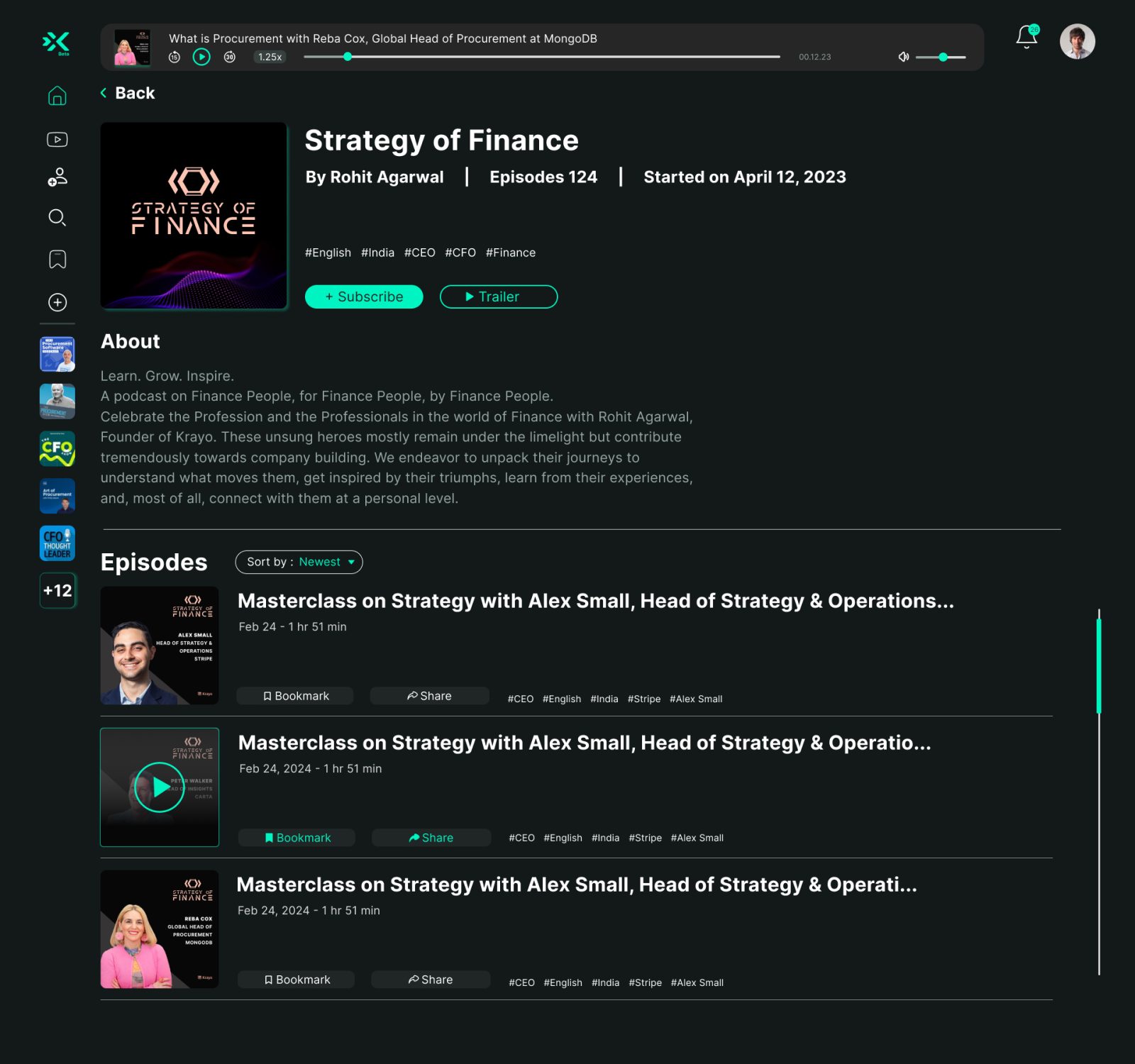Click #India tag on third episode
The image size is (1135, 1064).
point(605,982)
